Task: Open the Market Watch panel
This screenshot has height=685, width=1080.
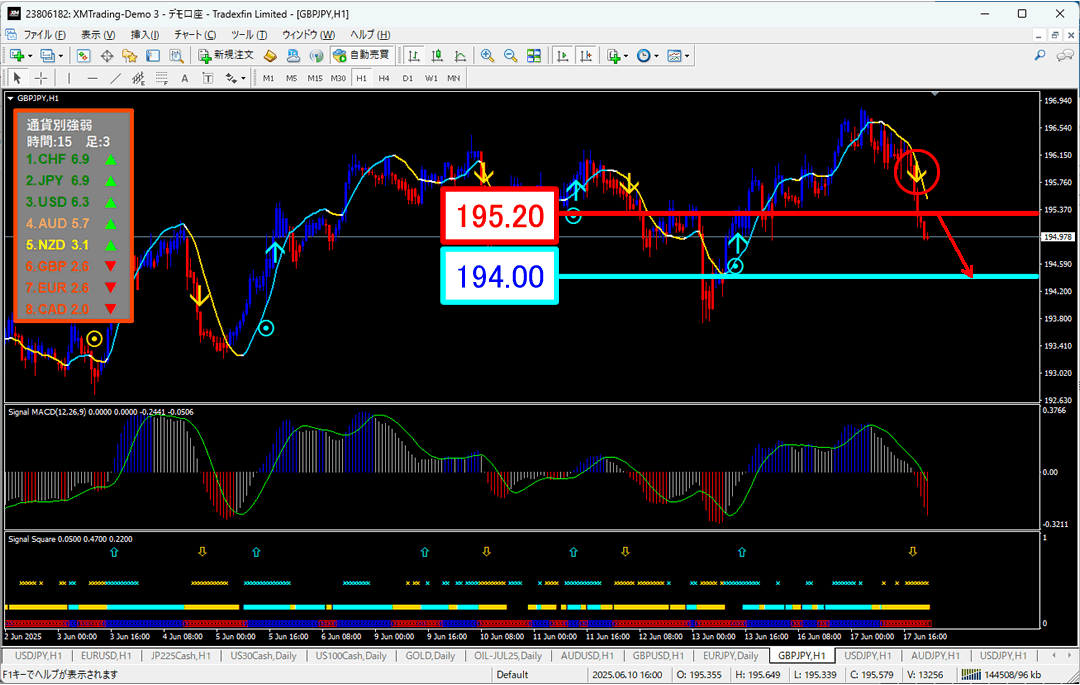Action: pyautogui.click(x=83, y=56)
